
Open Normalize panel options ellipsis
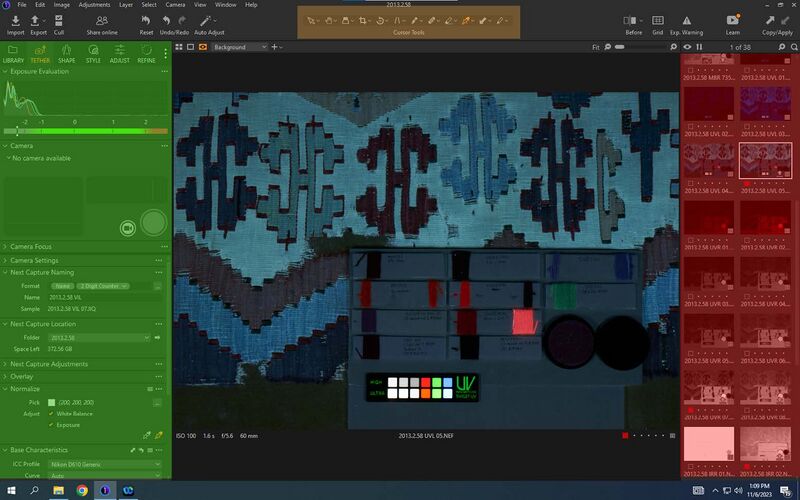point(159,389)
